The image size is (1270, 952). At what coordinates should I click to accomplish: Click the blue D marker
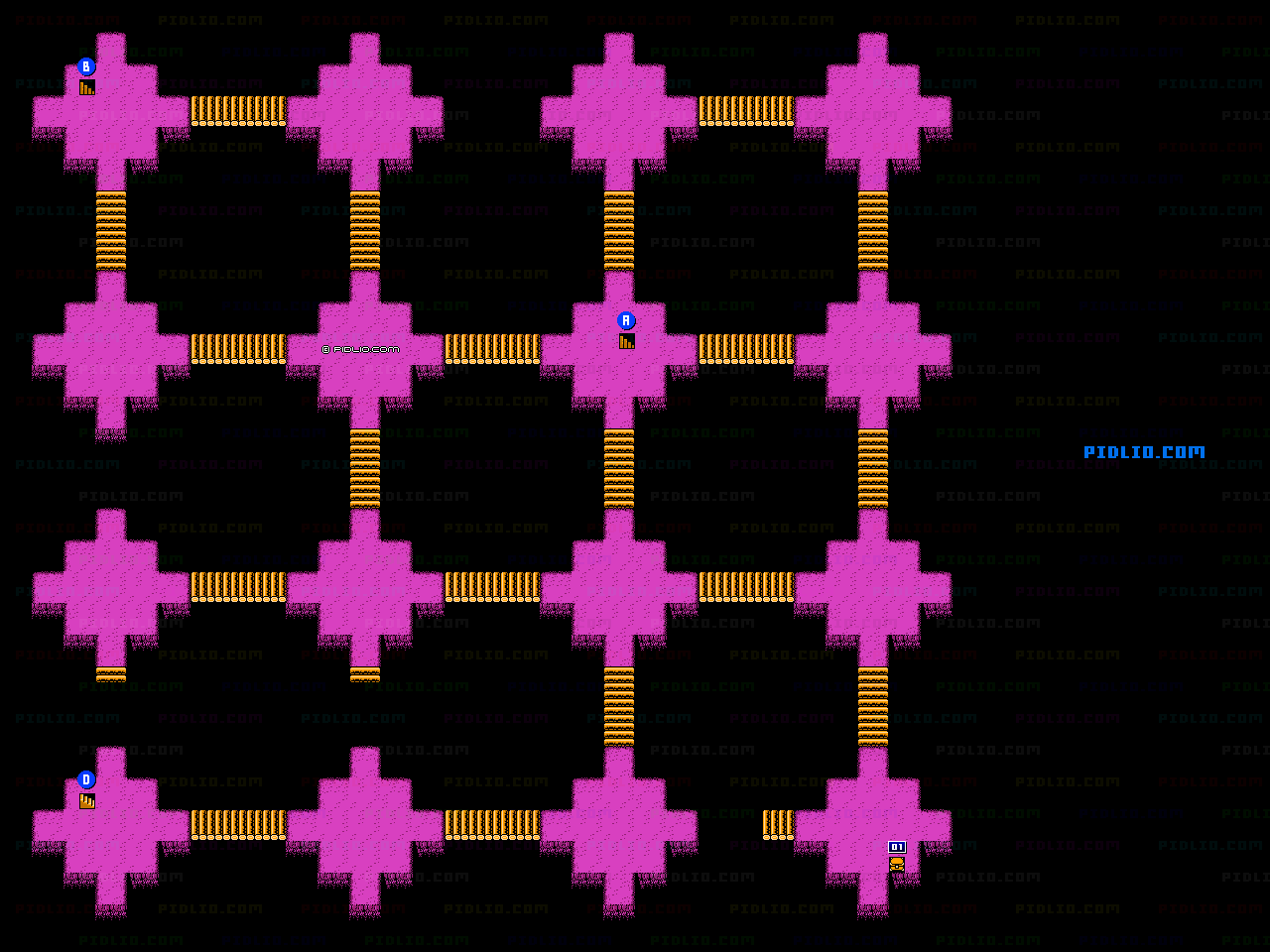click(86, 779)
